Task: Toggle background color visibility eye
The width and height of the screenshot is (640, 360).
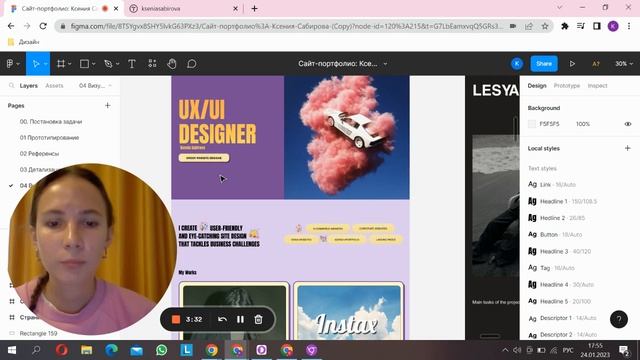Action: (628, 124)
